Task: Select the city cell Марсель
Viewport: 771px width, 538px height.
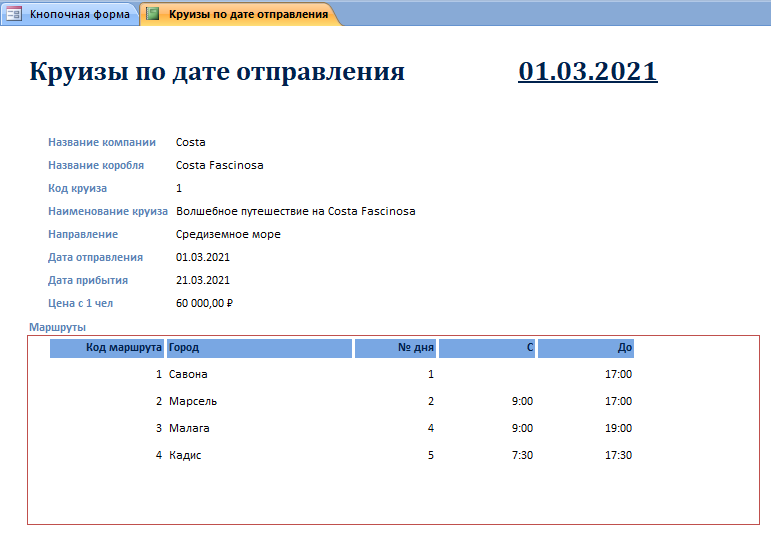Action: coord(193,401)
